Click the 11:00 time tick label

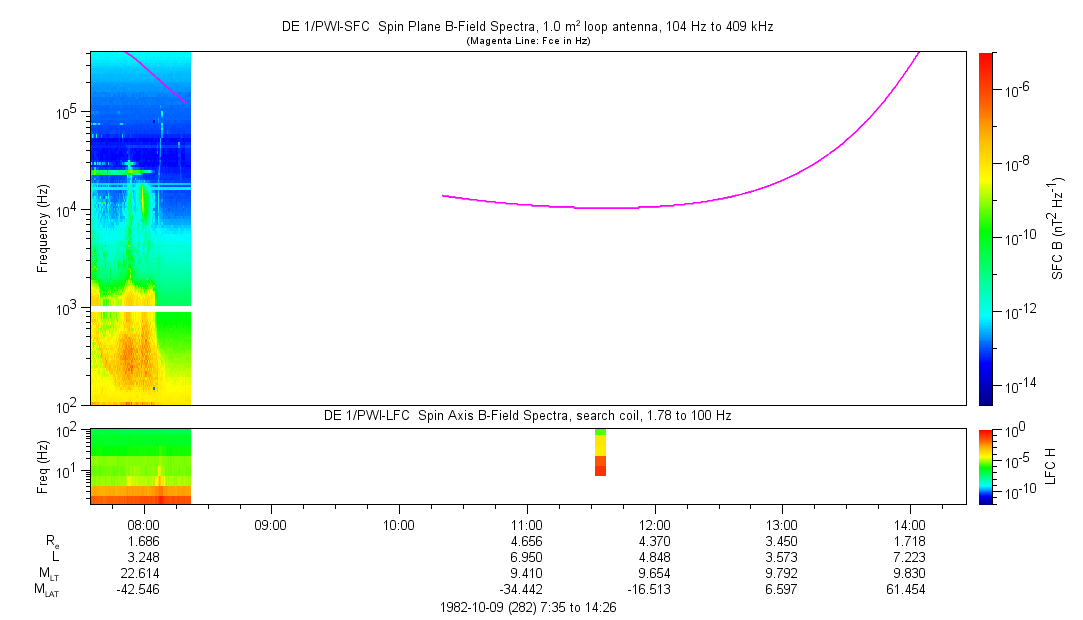tap(526, 525)
